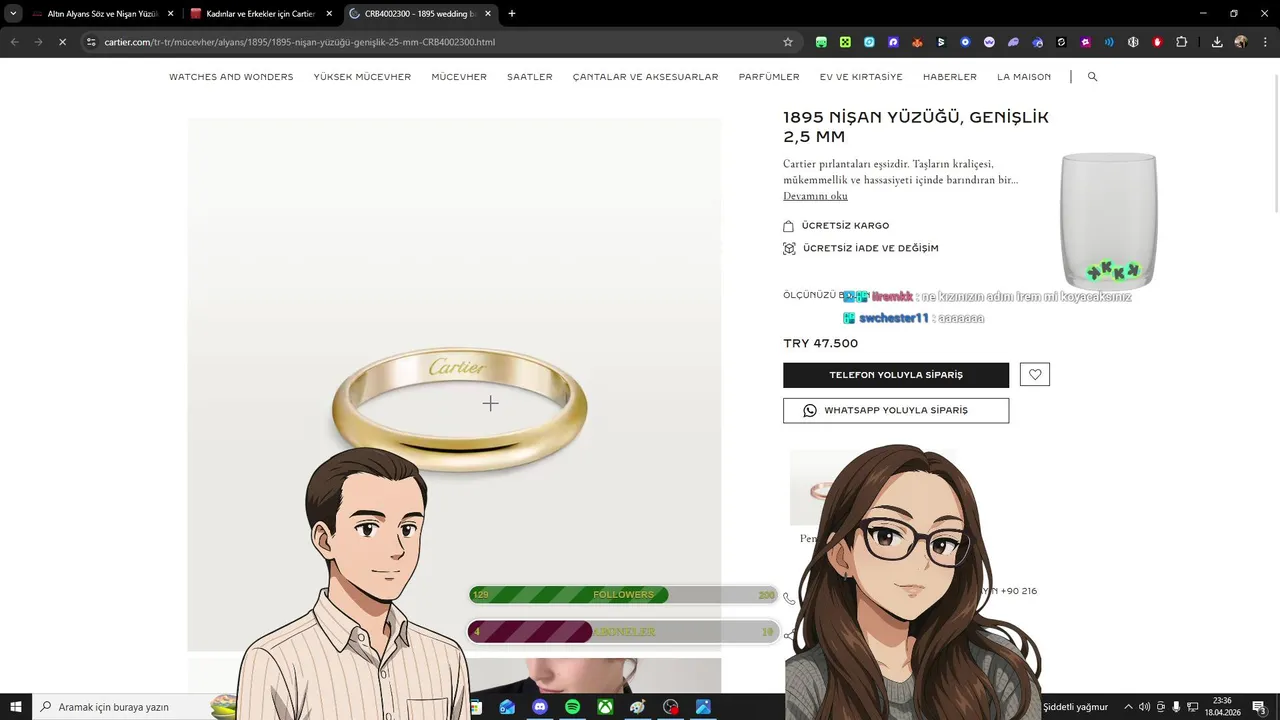This screenshot has height=720, width=1280.
Task: Open Watches and Wonders menu
Action: (231, 77)
